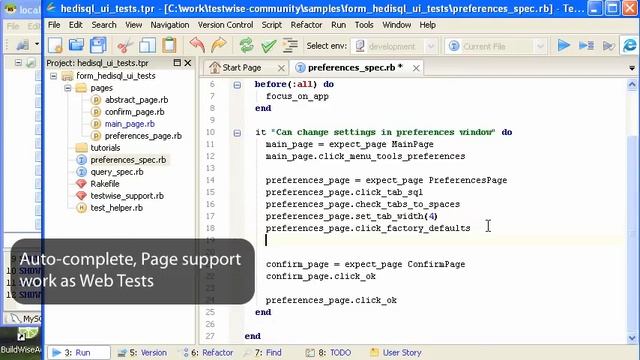Screen dimensions: 640x360
Task: Click the Undo red arrow icon
Action: (197, 45)
